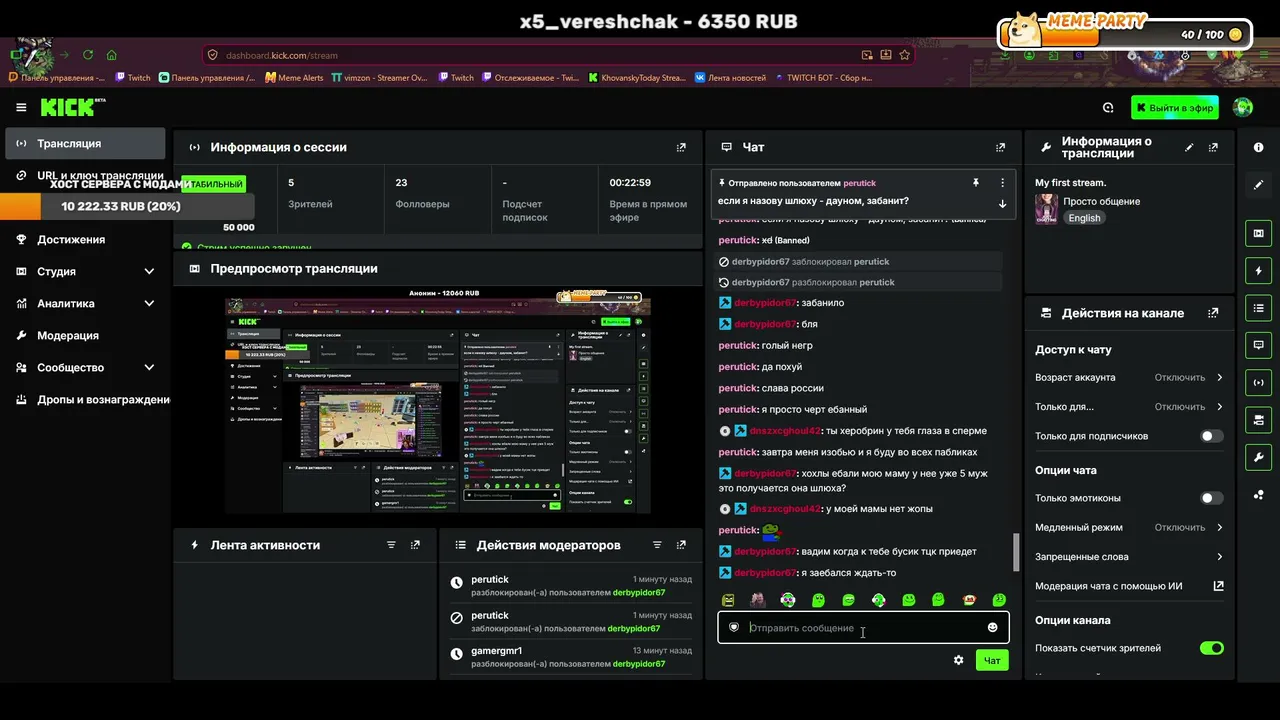1280x720 pixels.
Task: Filter the Действия модераторов list
Action: [657, 545]
